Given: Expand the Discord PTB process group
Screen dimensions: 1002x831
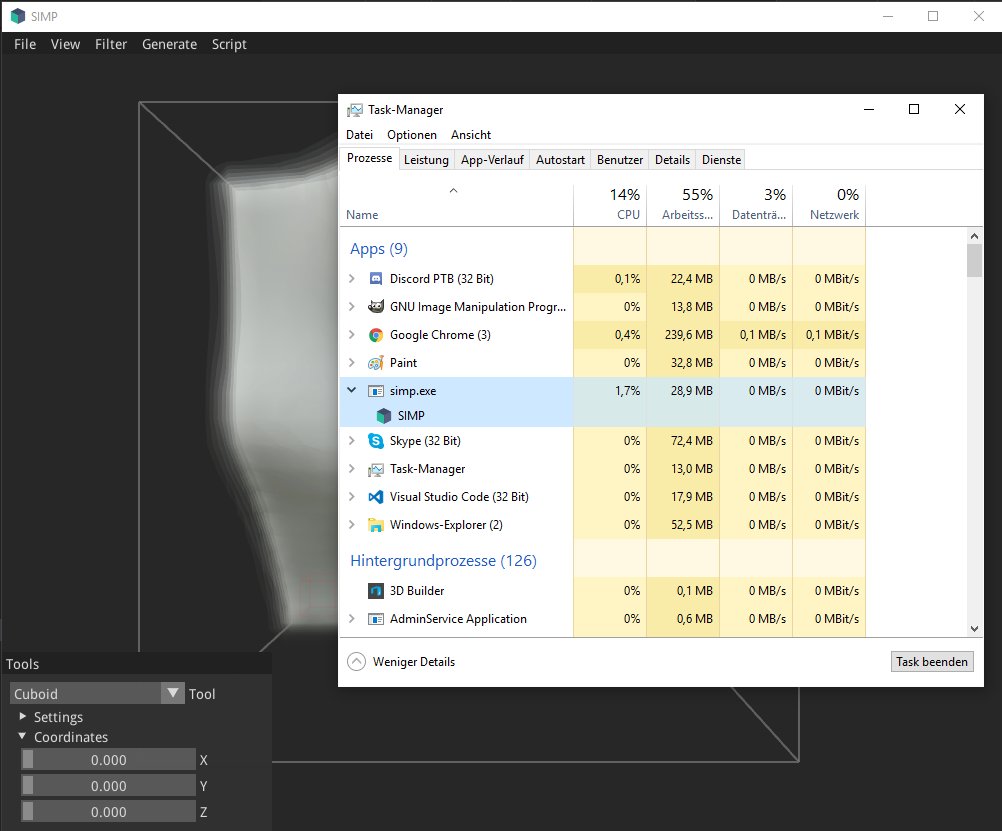Looking at the screenshot, I should tap(351, 279).
